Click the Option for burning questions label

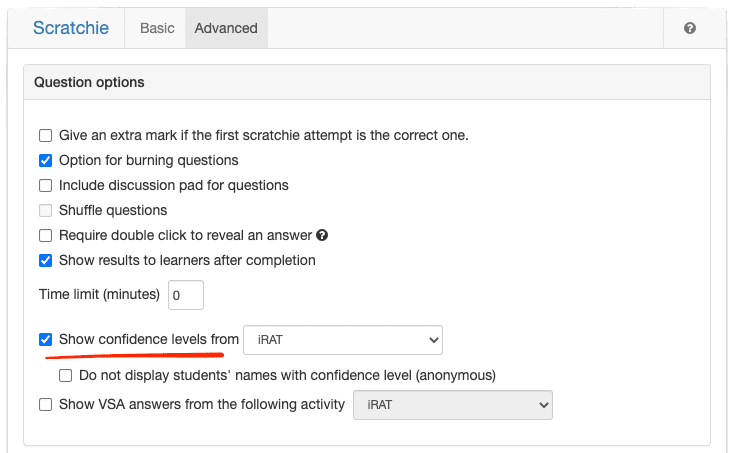[x=149, y=160]
